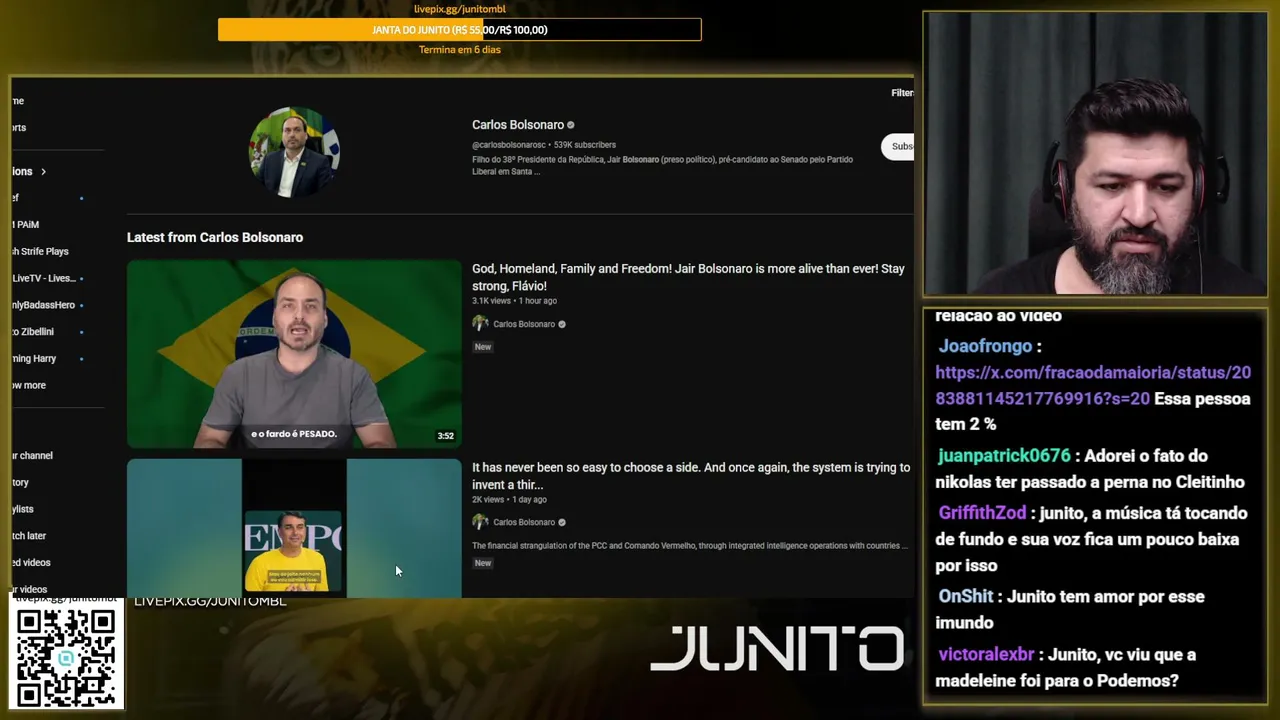Click the LivePix QR code
Screen dimensions: 1280x720
(x=66, y=657)
